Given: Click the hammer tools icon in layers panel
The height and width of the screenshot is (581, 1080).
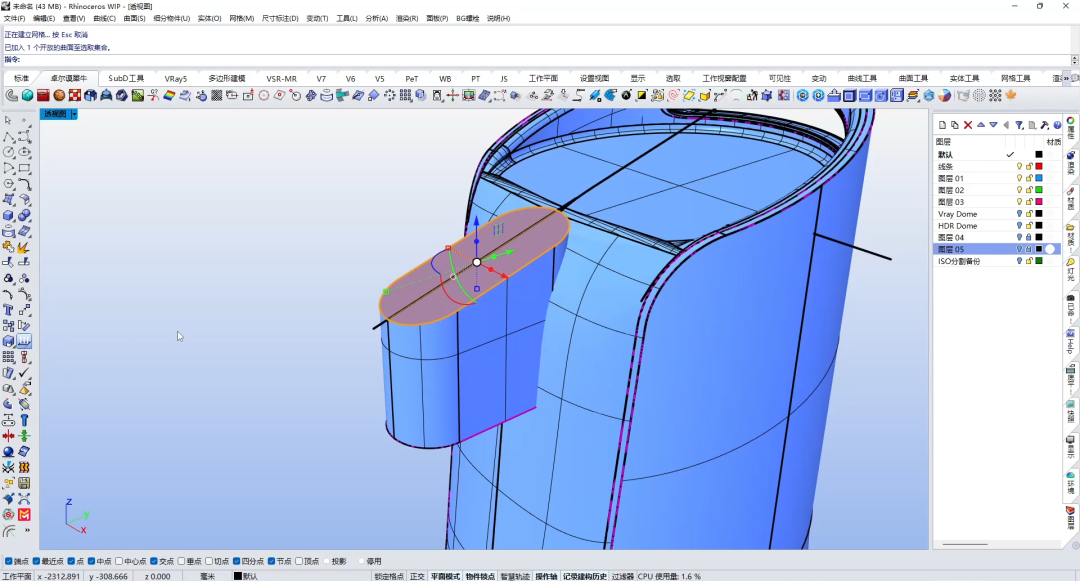Looking at the screenshot, I should (1045, 125).
